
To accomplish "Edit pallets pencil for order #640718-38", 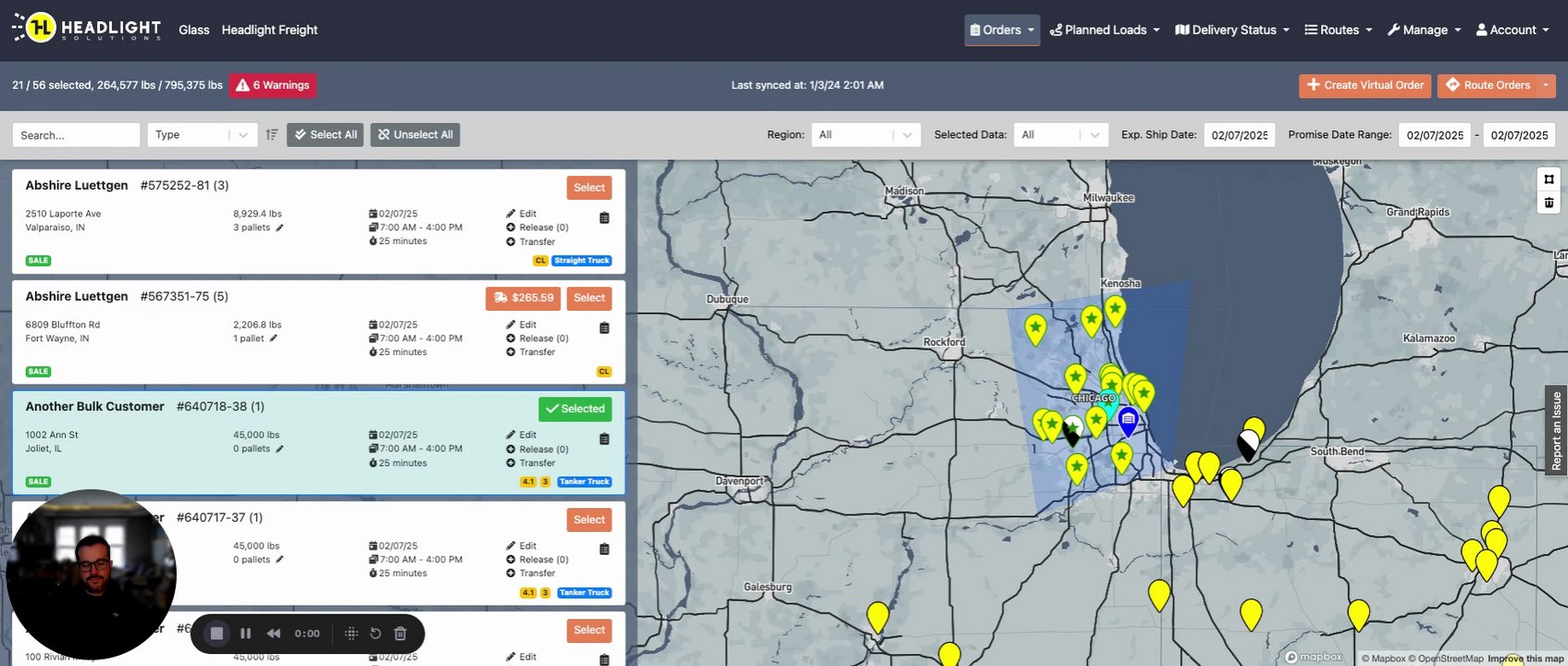I will [x=279, y=449].
